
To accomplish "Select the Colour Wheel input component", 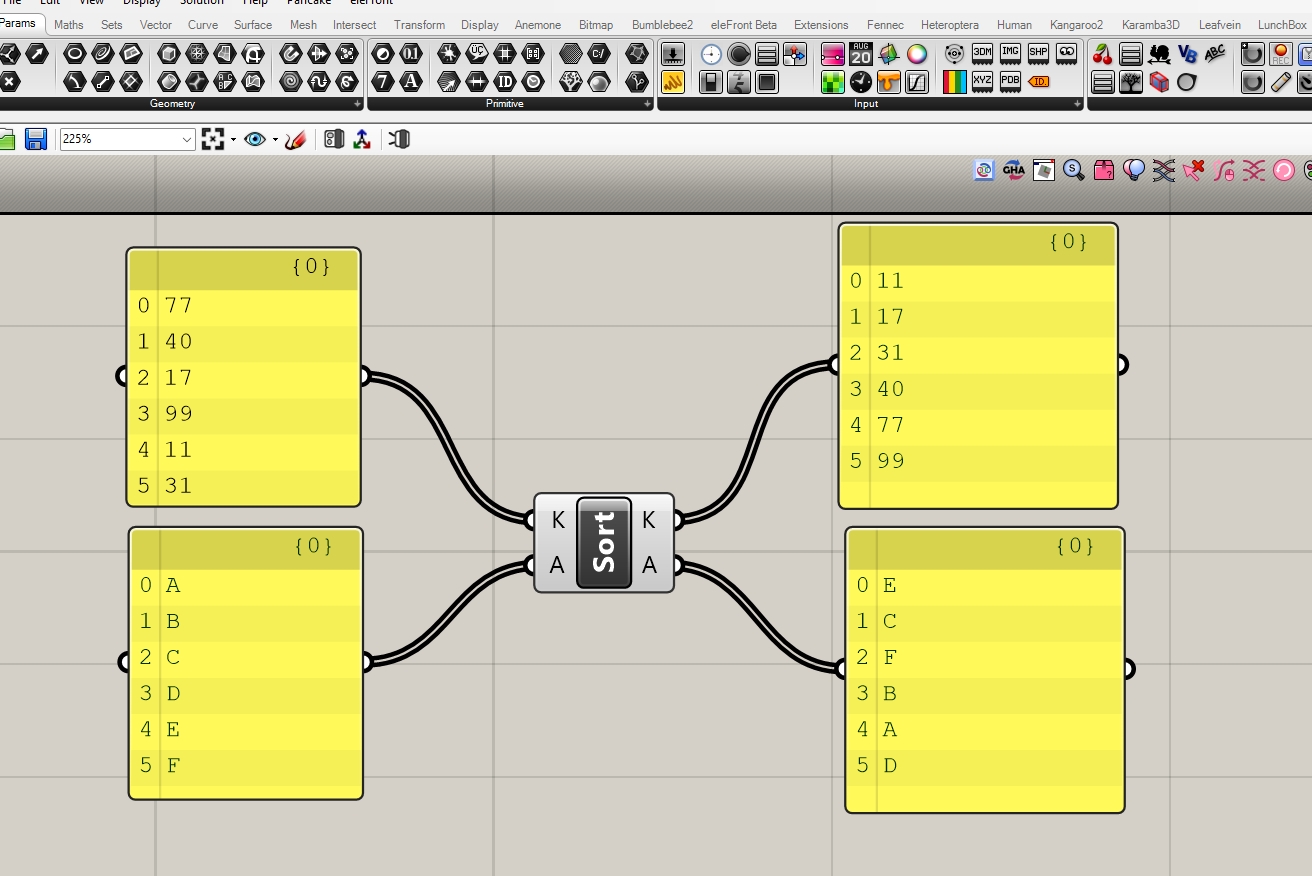I will [x=916, y=54].
